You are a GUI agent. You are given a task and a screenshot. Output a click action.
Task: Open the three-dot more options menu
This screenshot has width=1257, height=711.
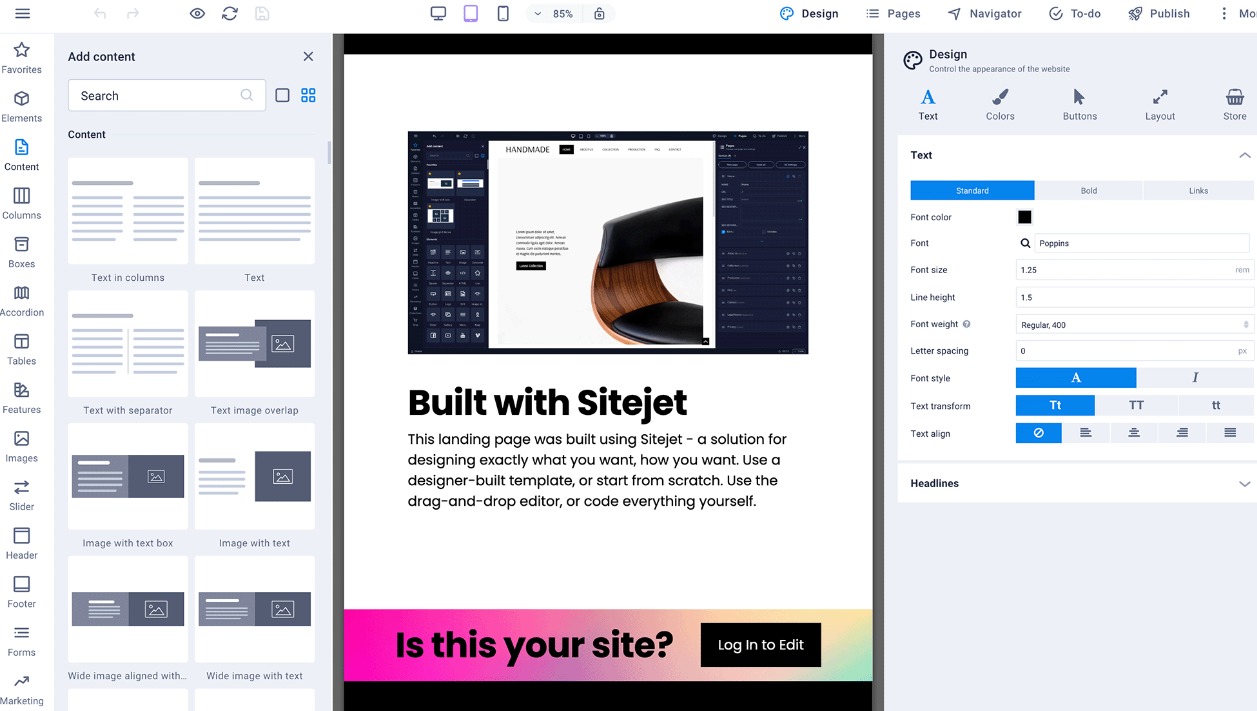pos(1224,13)
